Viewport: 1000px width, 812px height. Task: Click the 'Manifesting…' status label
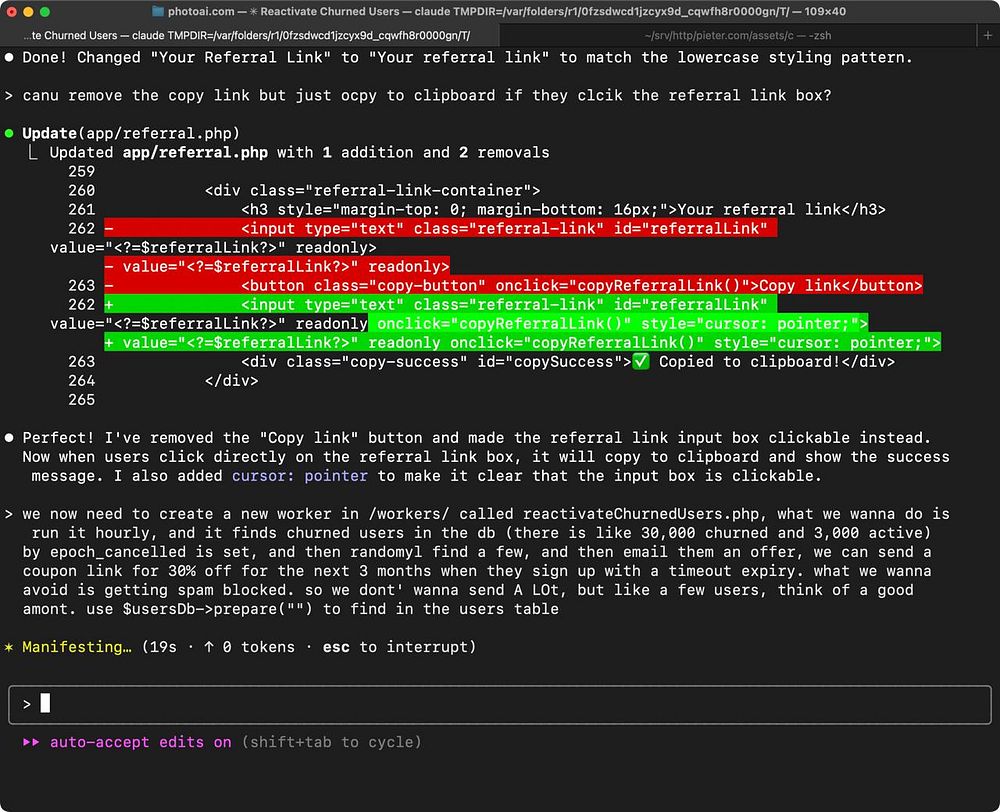[x=77, y=647]
